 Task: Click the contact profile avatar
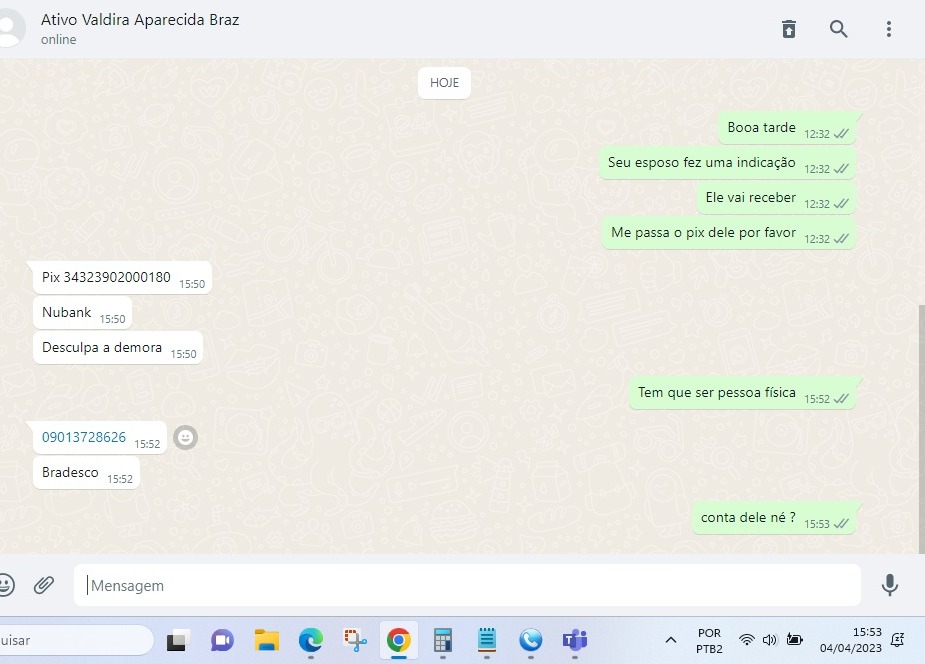pos(8,28)
